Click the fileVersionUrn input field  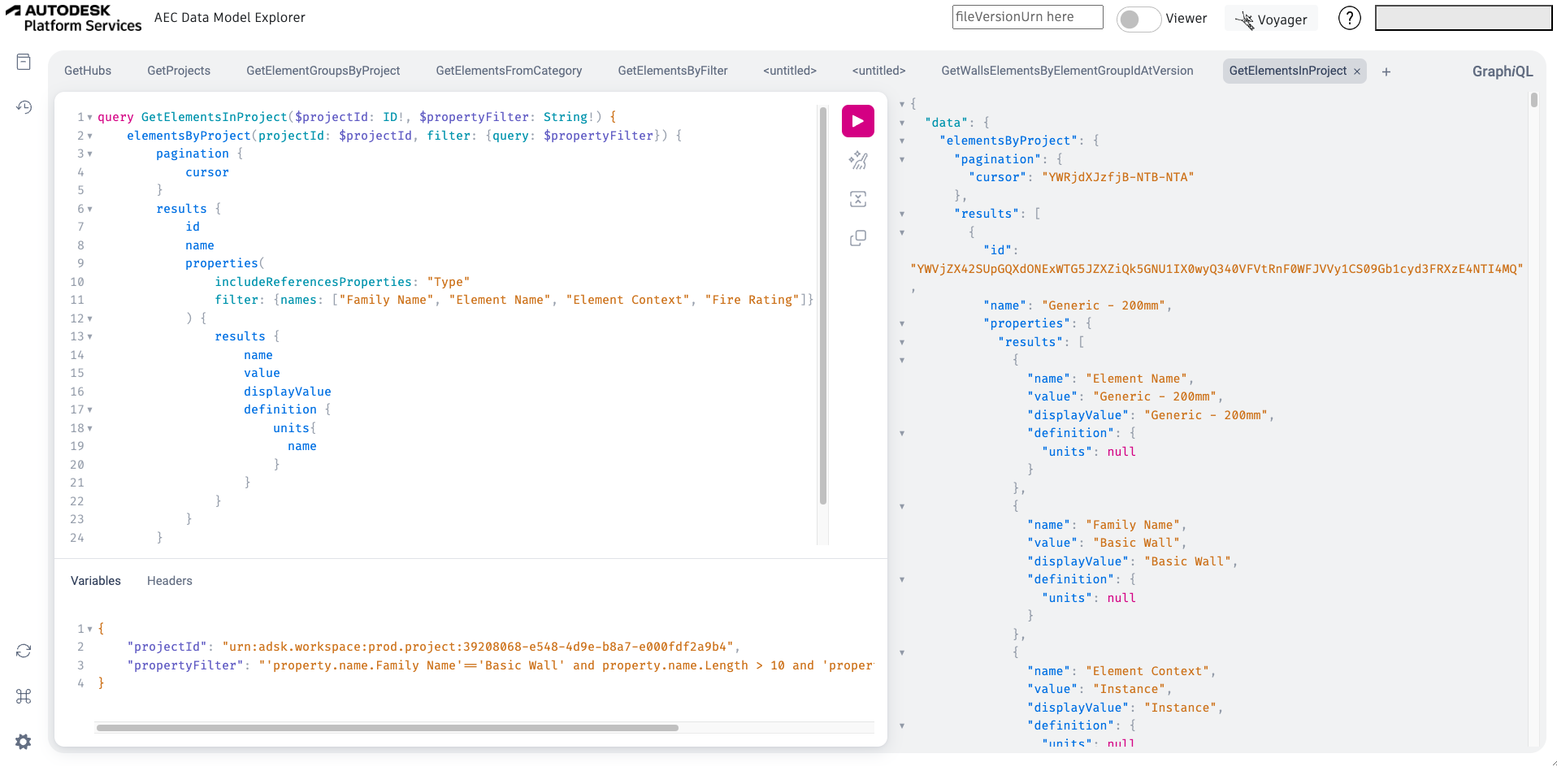point(1027,17)
